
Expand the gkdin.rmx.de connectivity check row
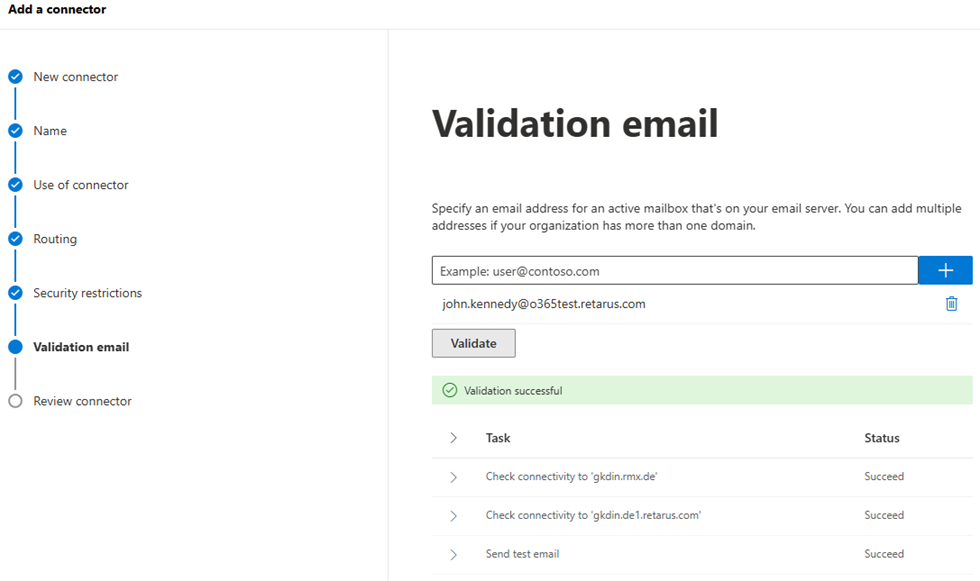pos(453,477)
